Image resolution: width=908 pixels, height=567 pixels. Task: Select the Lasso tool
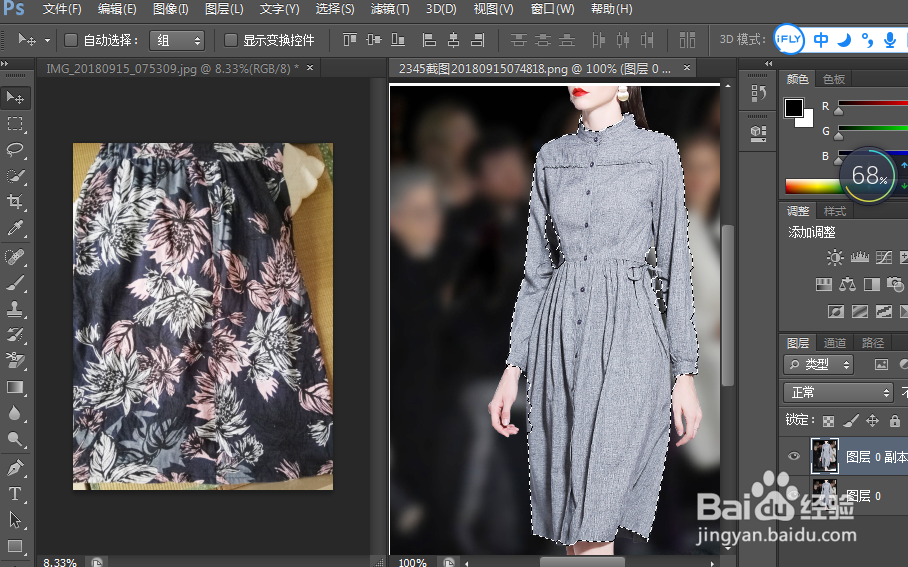[15, 149]
